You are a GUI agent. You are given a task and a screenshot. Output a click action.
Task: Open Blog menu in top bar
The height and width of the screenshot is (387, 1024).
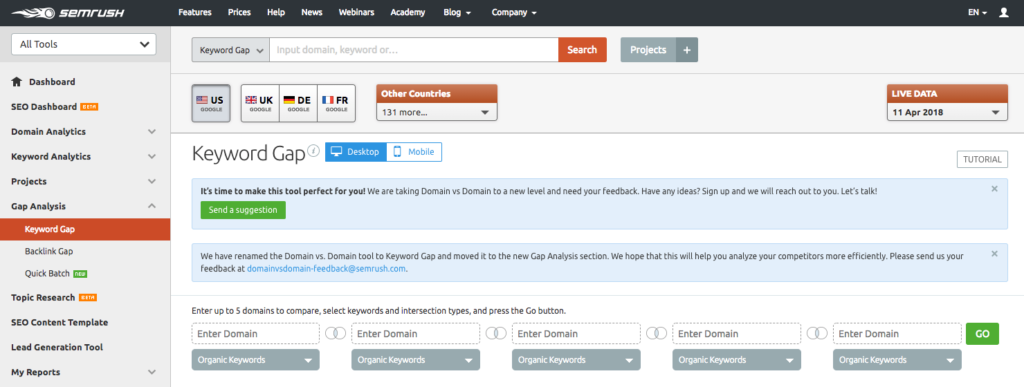click(457, 12)
